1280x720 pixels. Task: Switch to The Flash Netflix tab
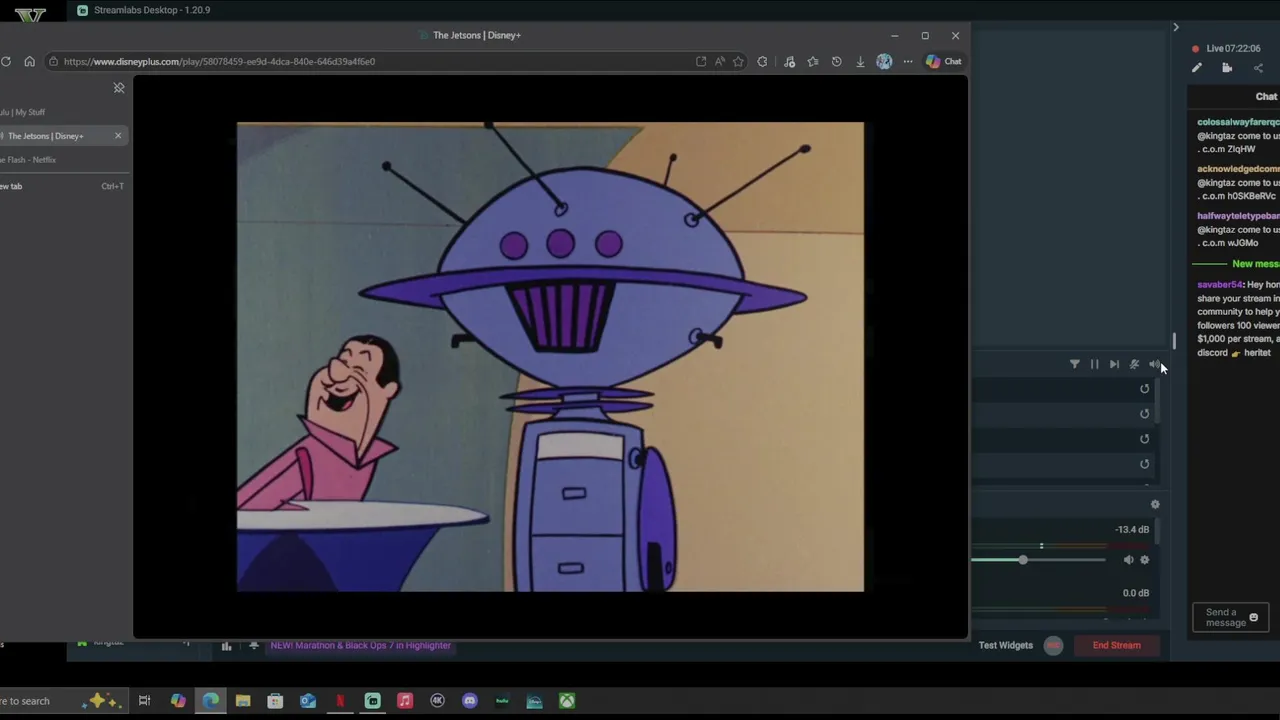click(28, 160)
